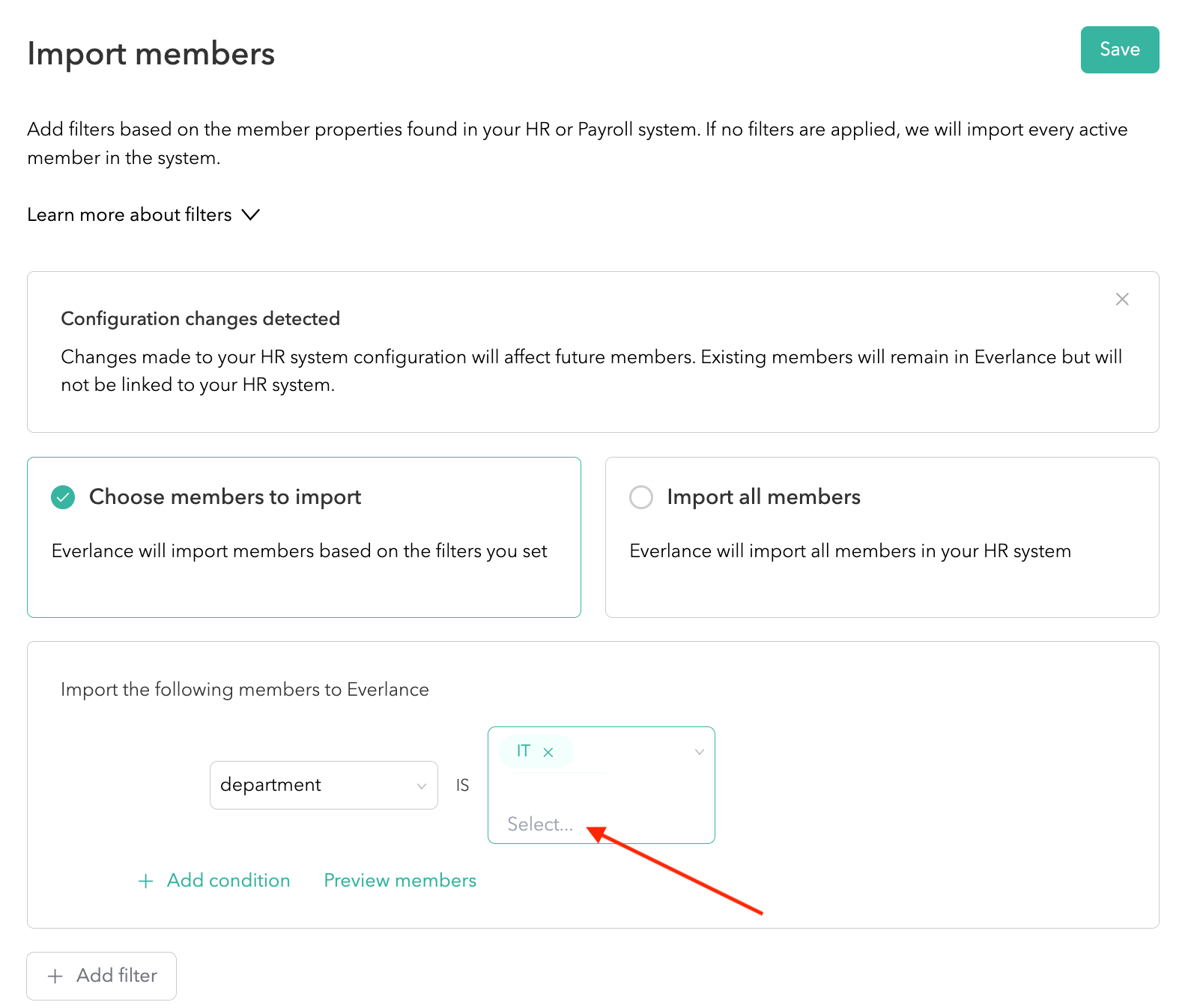The height and width of the screenshot is (1008, 1200).
Task: Click the Add condition link text
Action: tap(228, 881)
